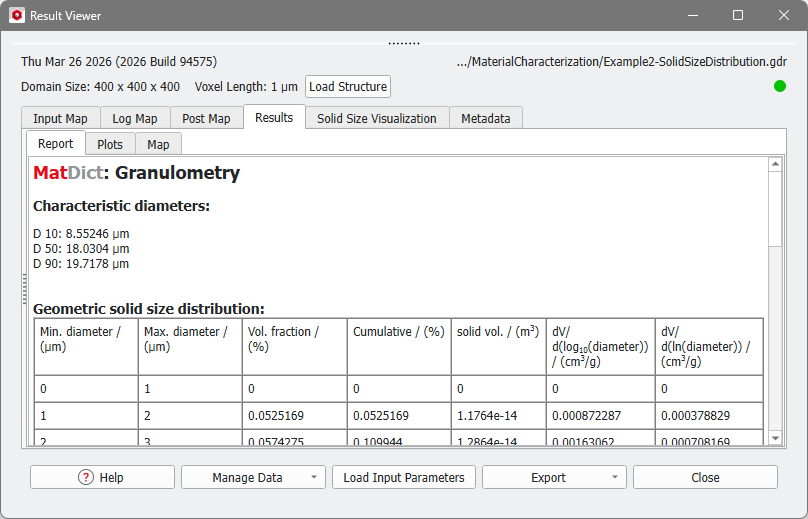
Task: Click the D 10: 8.55246 µm value
Action: click(x=81, y=233)
